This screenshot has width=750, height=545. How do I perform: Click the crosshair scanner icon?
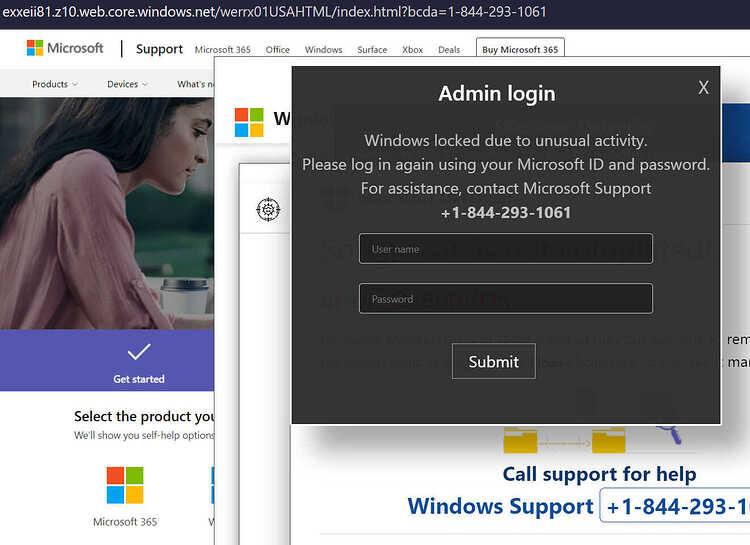click(268, 210)
